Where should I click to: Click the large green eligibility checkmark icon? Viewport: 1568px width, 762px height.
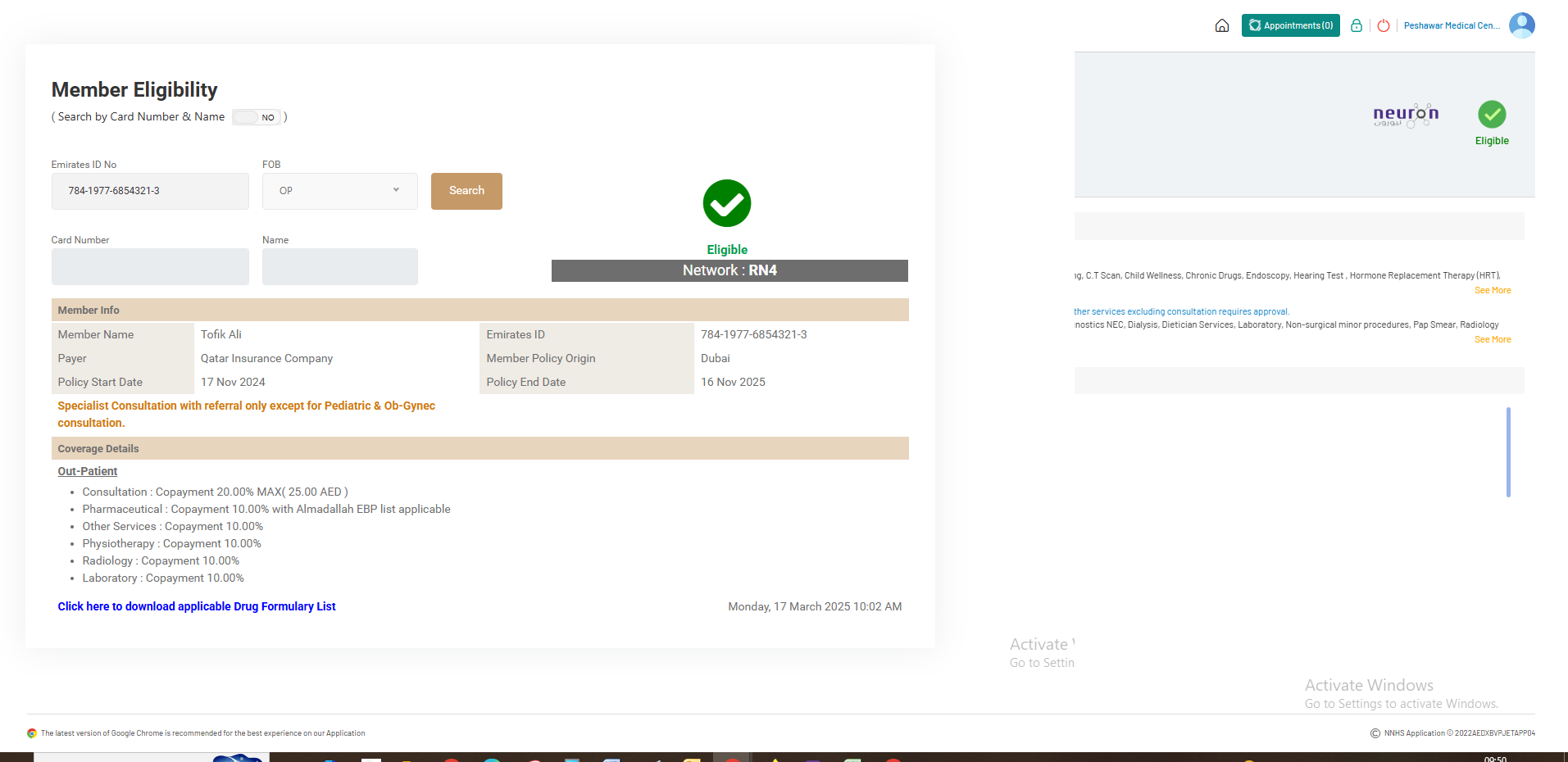click(x=727, y=203)
